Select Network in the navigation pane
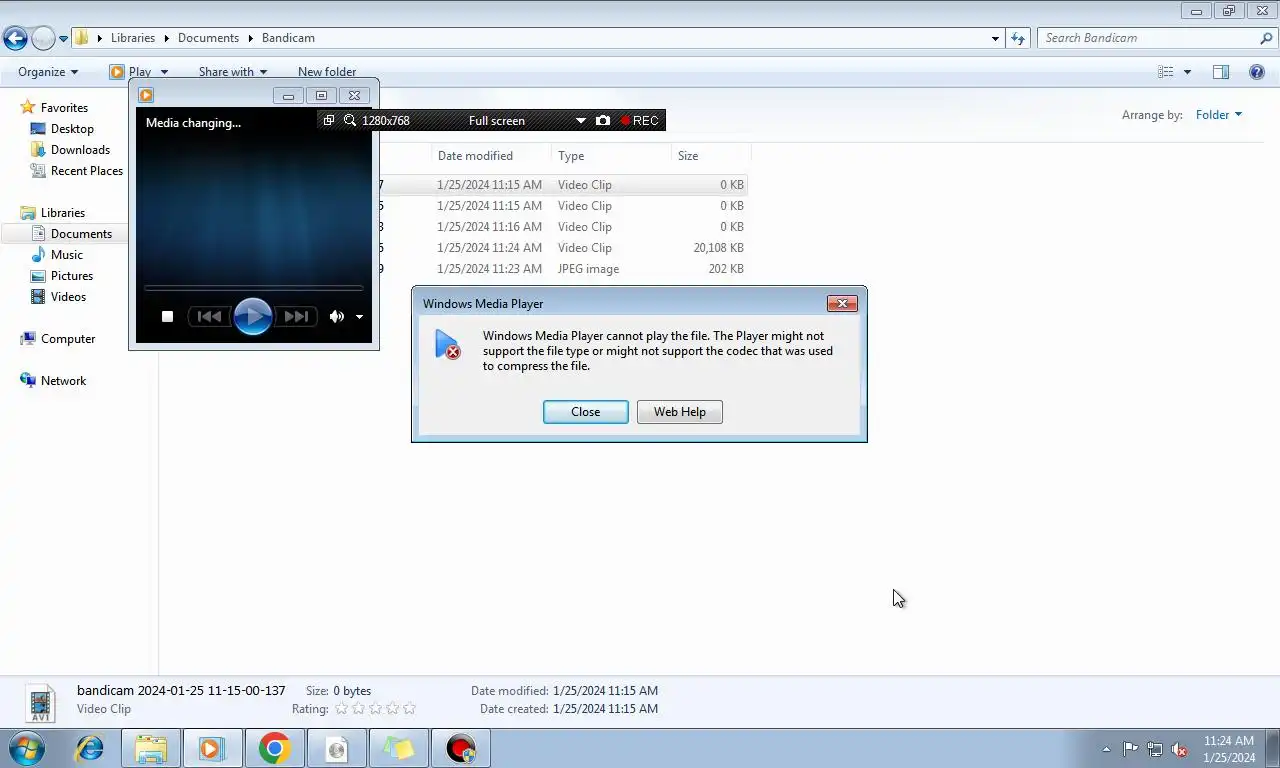Viewport: 1280px width, 768px height. [63, 381]
